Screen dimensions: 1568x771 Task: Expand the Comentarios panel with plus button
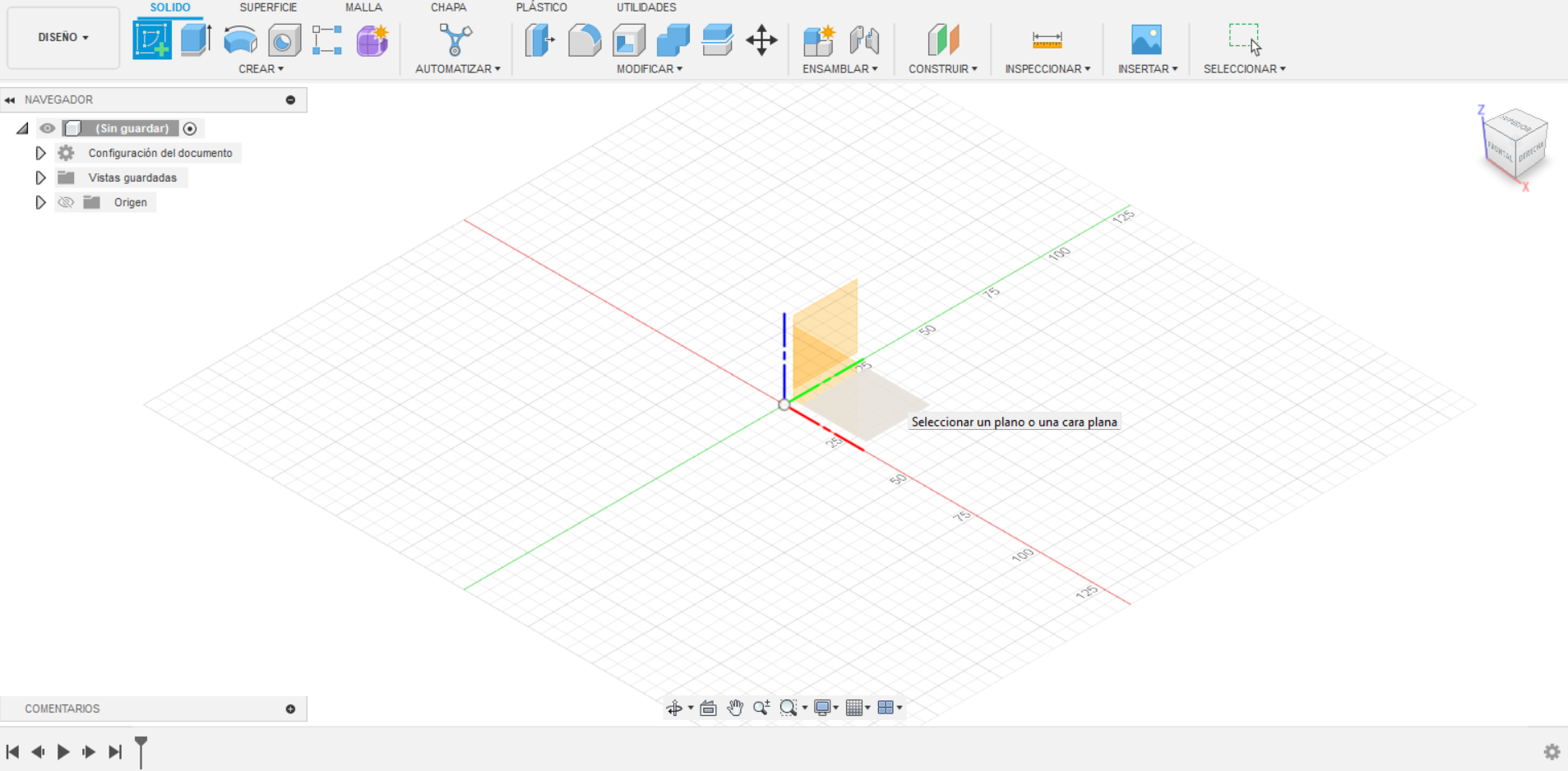pos(290,709)
